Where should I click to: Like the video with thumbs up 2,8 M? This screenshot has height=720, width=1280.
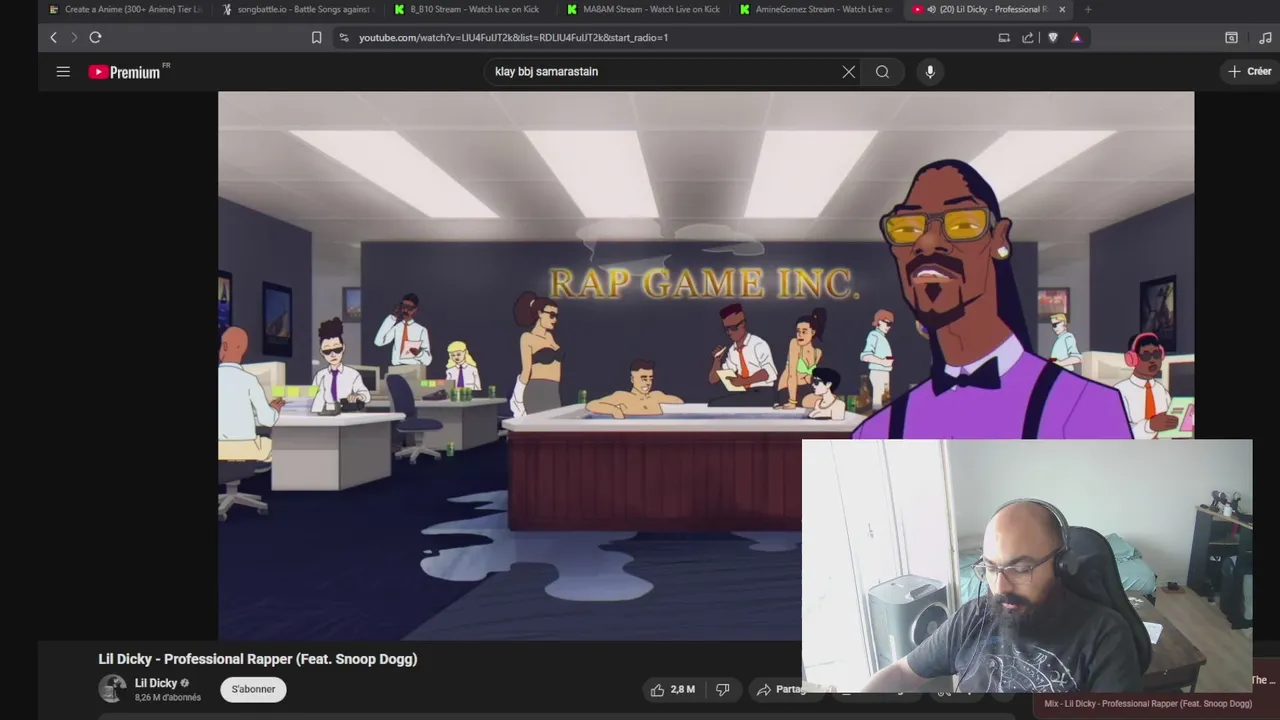672,689
